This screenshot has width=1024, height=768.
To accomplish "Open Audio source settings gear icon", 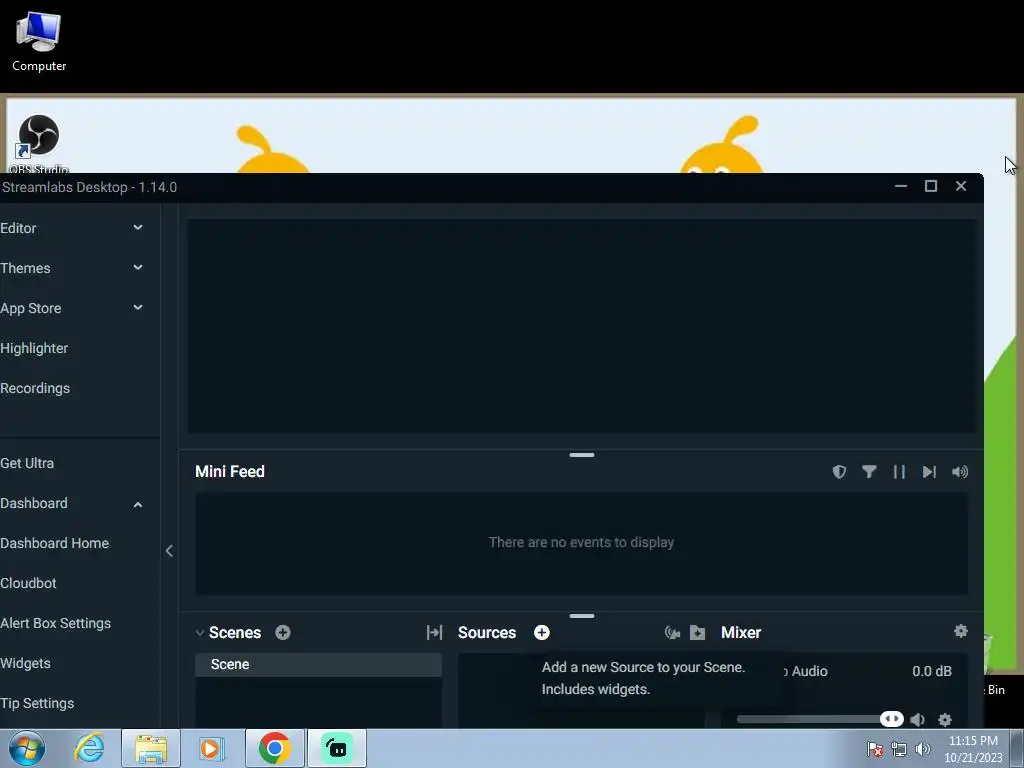I will [x=945, y=720].
